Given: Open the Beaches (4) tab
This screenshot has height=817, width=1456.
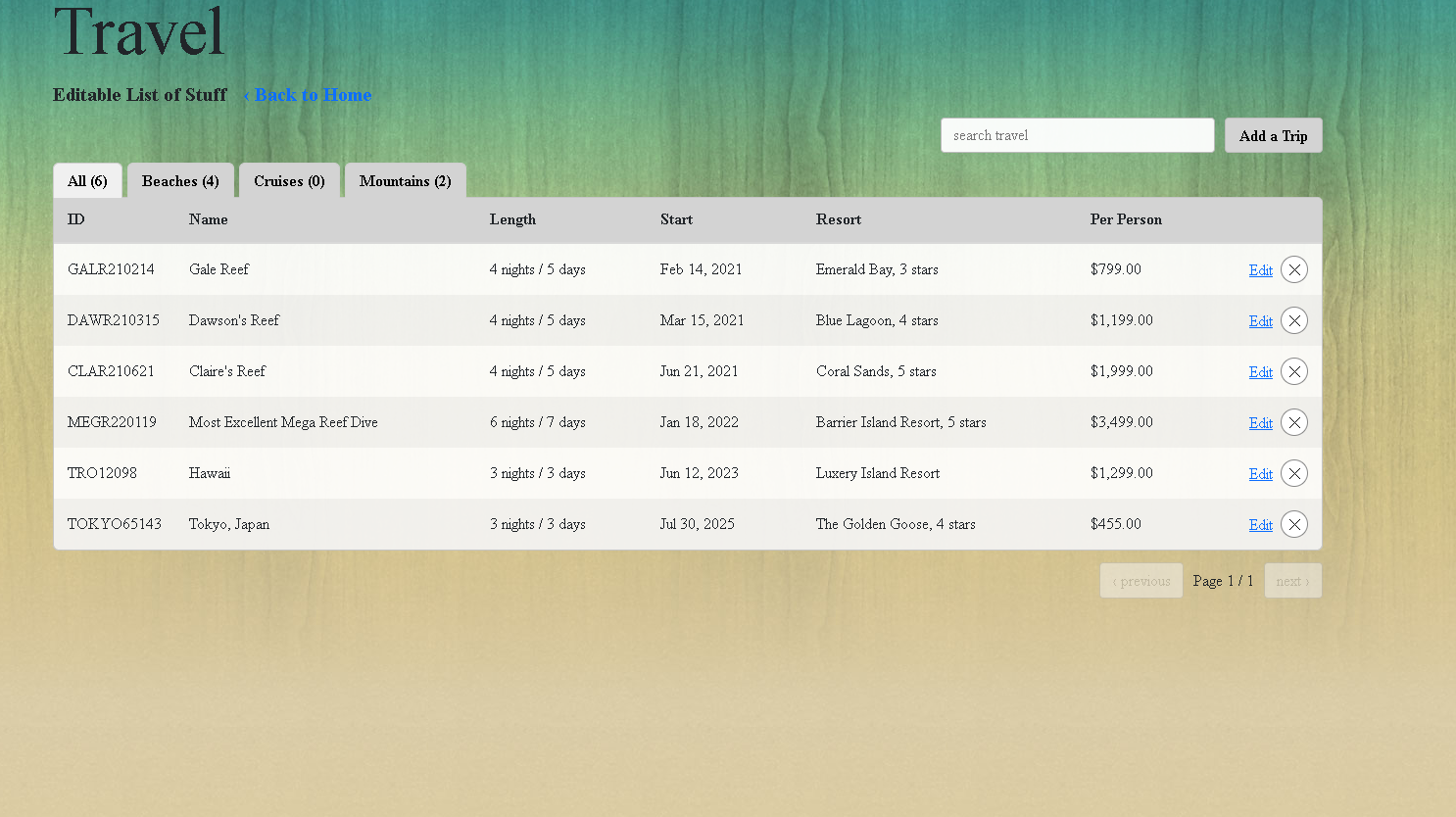Looking at the screenshot, I should pyautogui.click(x=180, y=181).
